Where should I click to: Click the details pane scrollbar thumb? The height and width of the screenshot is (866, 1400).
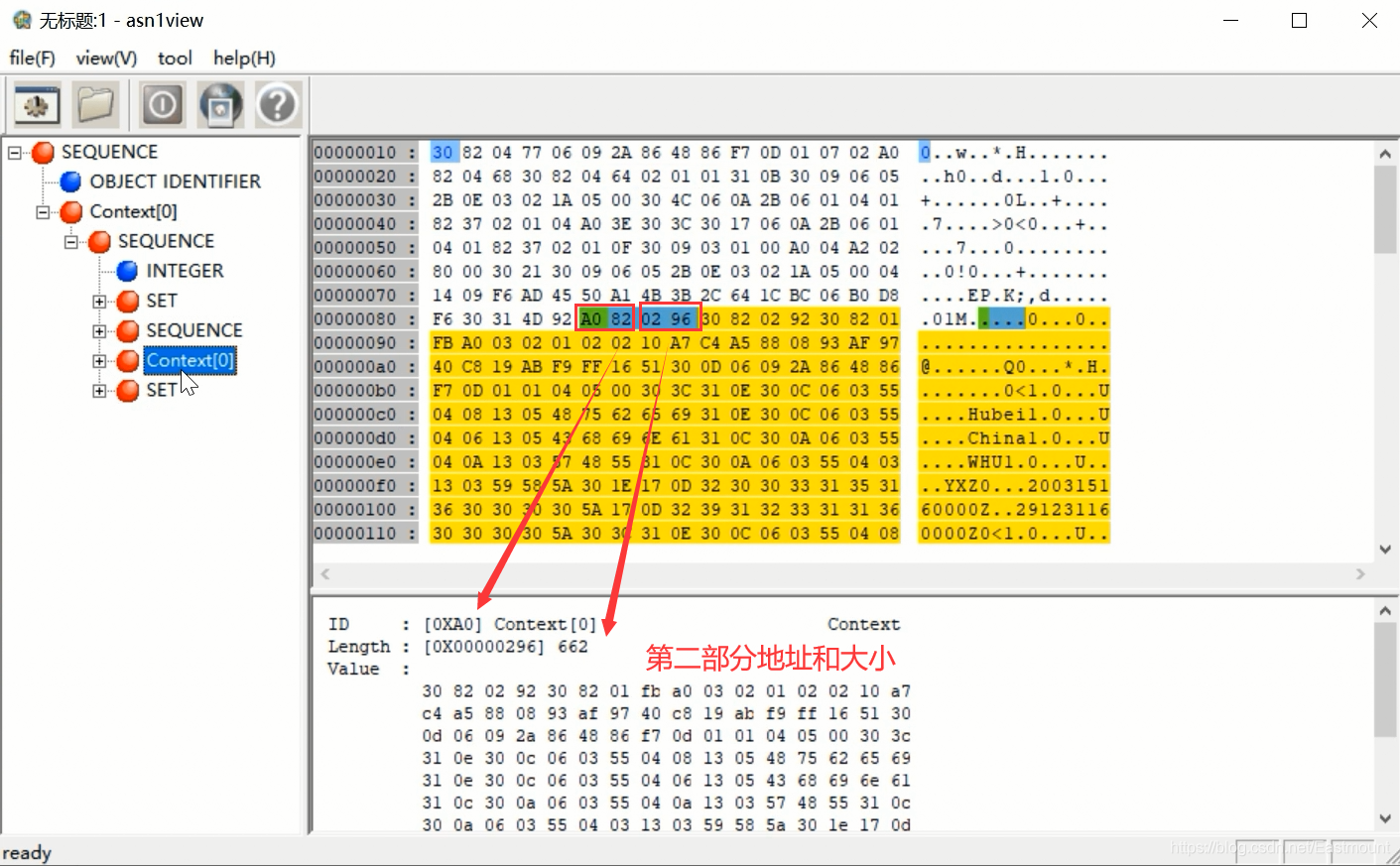tap(1385, 680)
